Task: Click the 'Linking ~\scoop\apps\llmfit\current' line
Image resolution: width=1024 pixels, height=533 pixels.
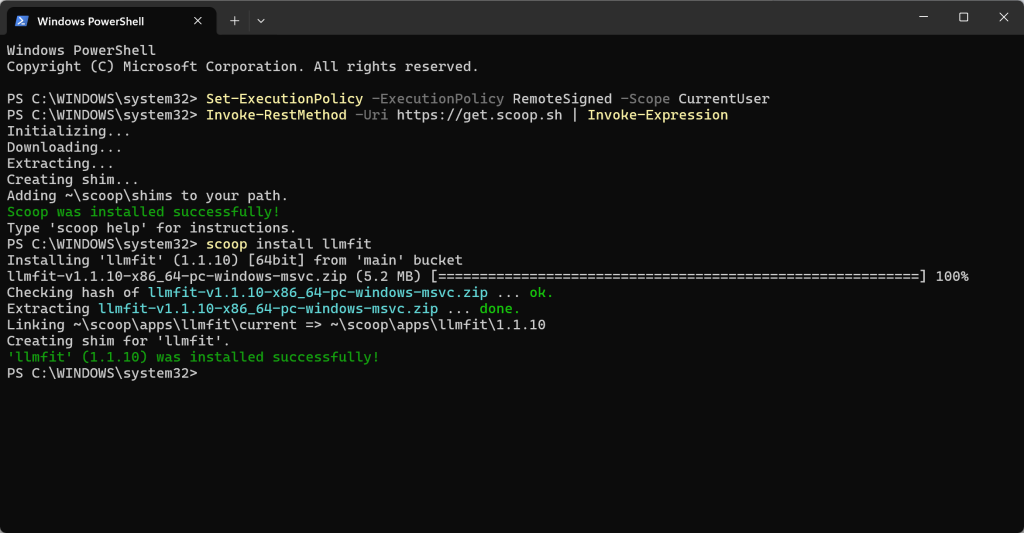Action: tap(276, 325)
